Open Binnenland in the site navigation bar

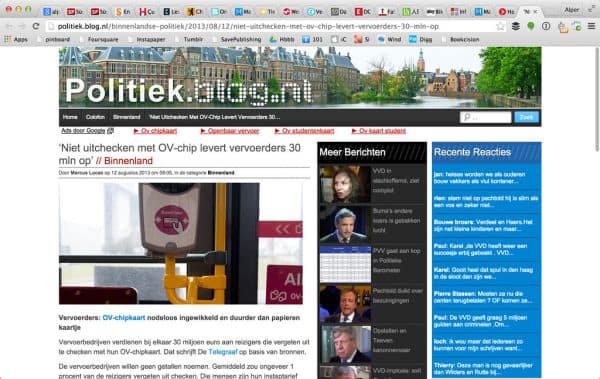coord(127,117)
